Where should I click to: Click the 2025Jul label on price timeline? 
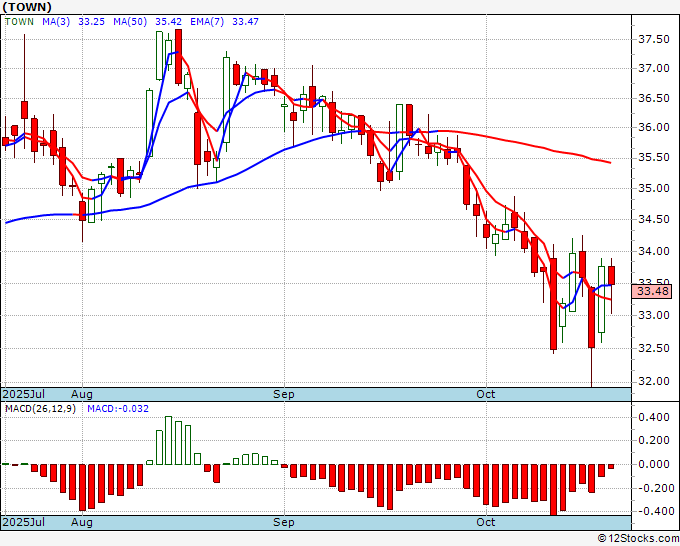point(24,395)
